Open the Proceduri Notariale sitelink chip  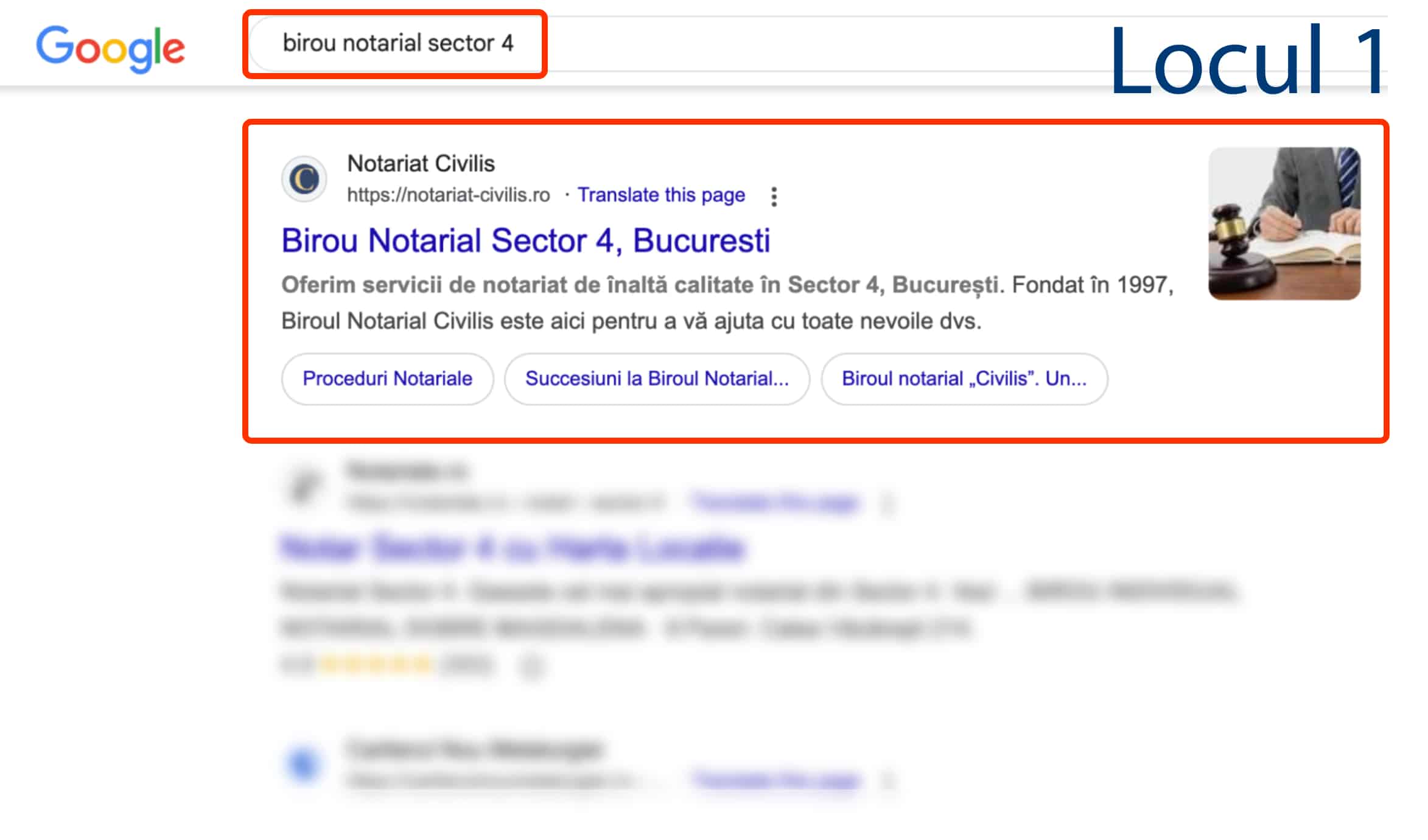click(x=387, y=379)
